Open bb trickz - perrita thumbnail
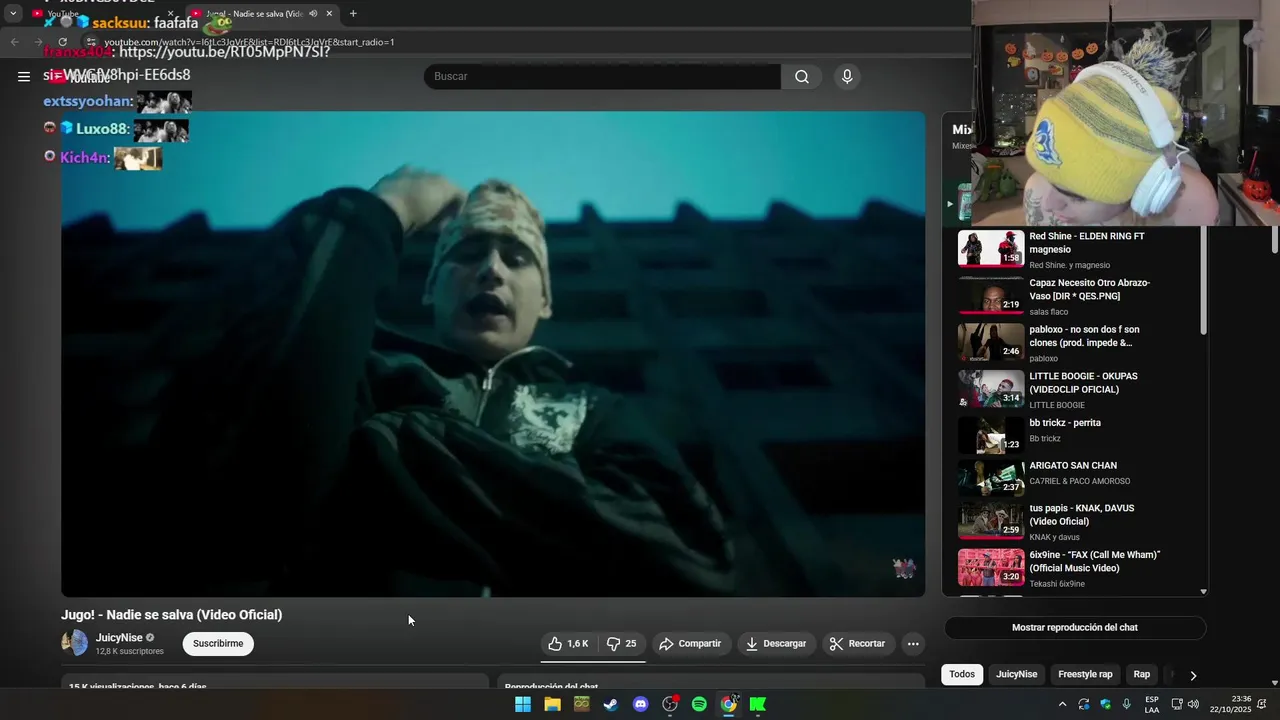The image size is (1280, 720). point(991,436)
